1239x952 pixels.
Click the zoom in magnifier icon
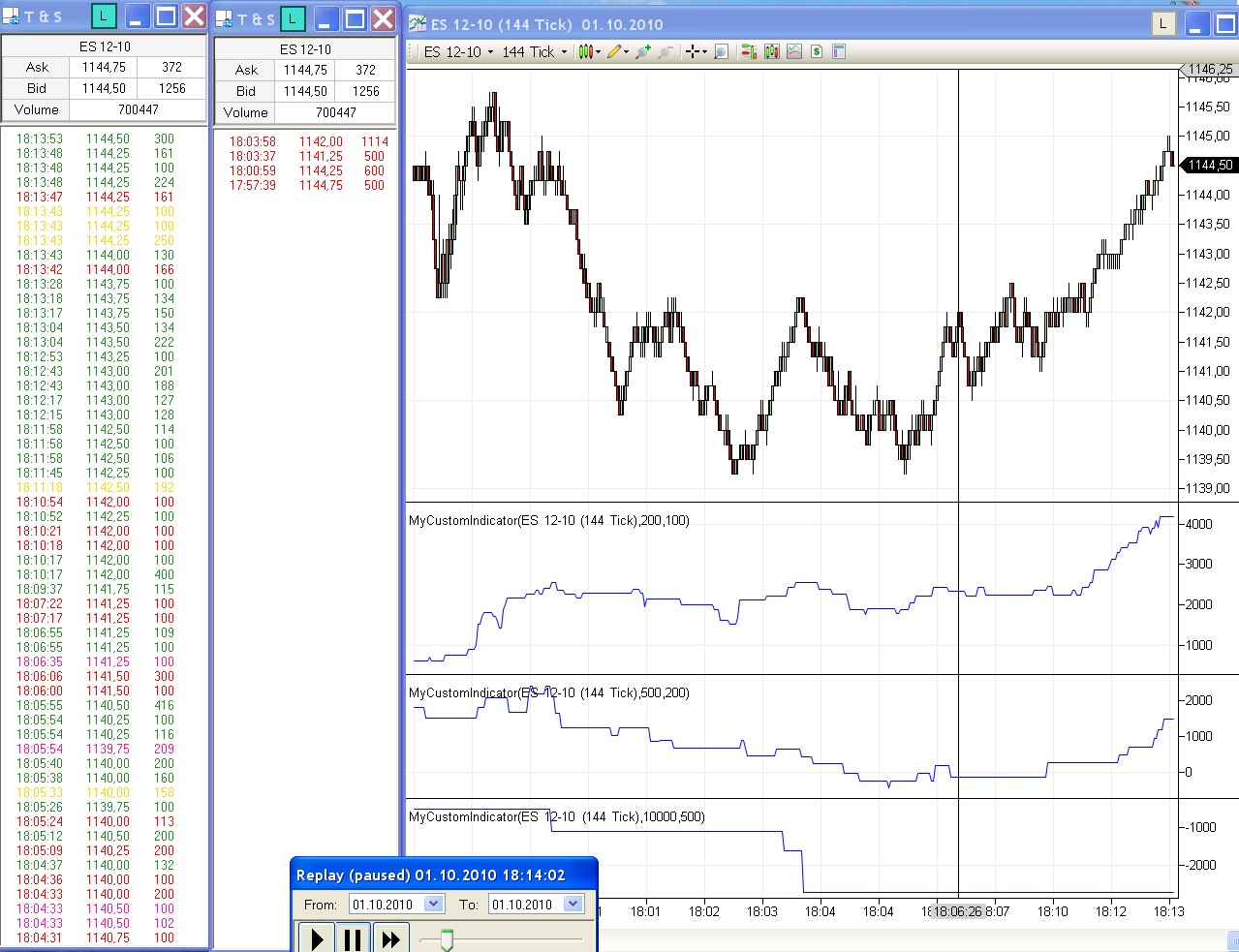tap(642, 52)
